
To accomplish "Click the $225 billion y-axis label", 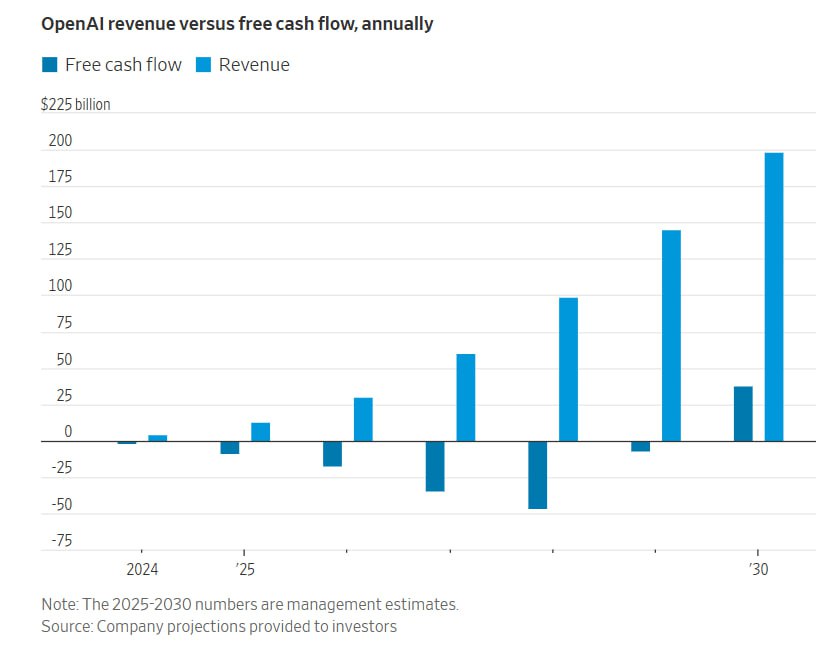I will pyautogui.click(x=75, y=104).
